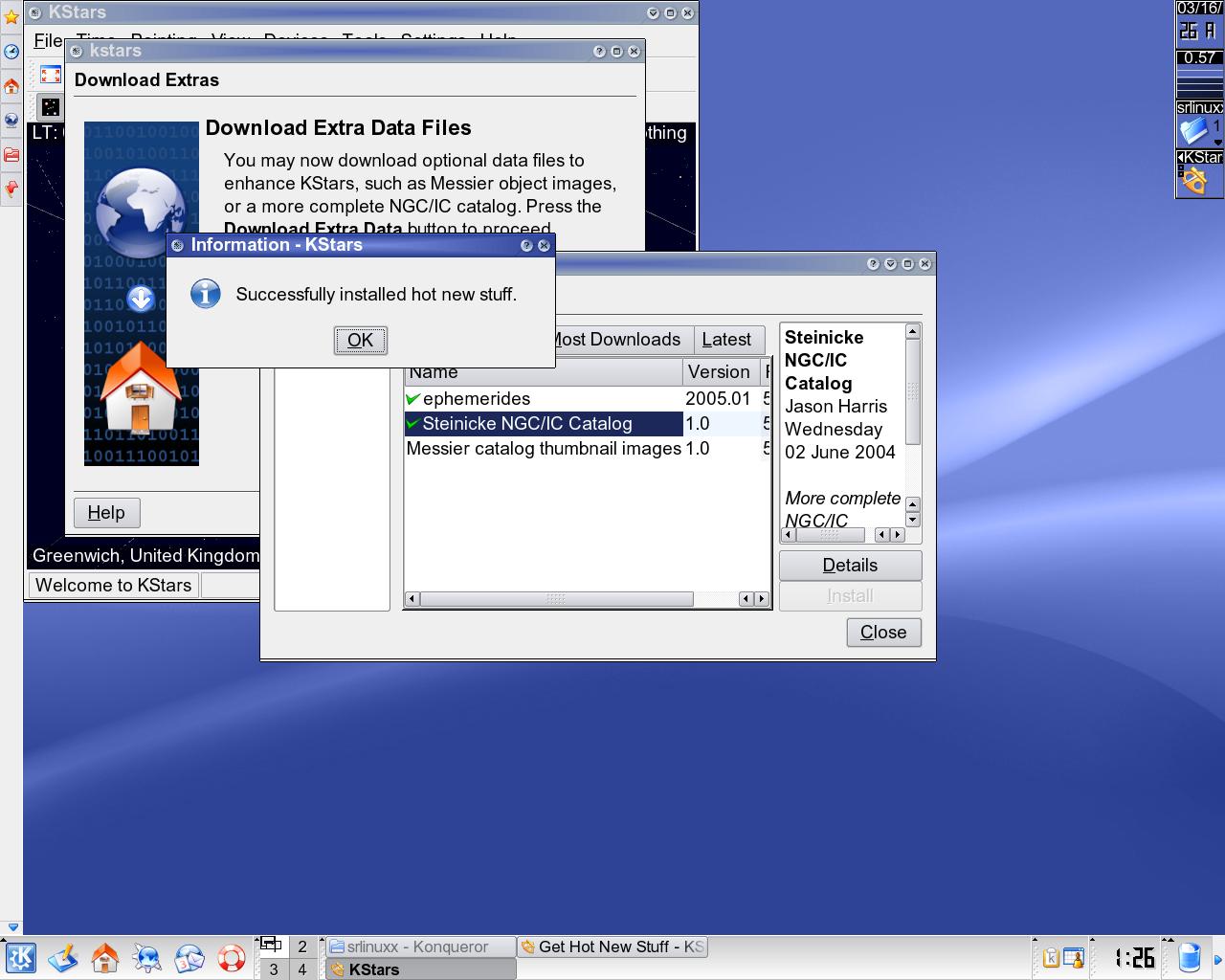Click description panel horizontal scrollbar
Image resolution: width=1225 pixels, height=980 pixels.
coord(843,535)
